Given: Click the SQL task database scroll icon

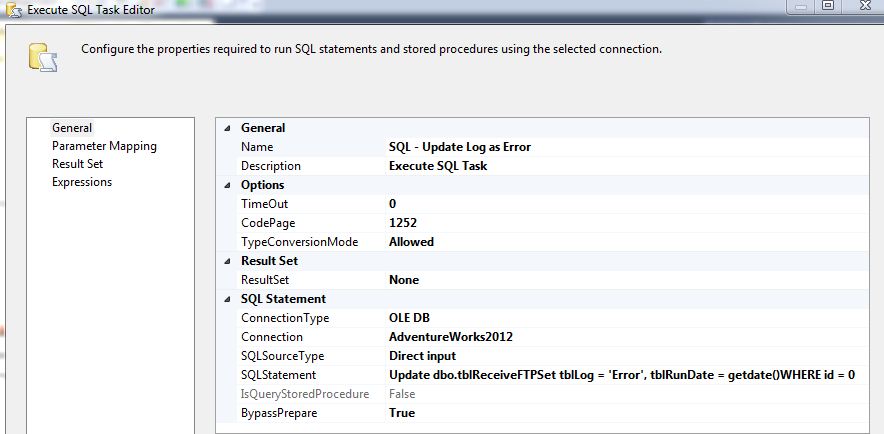Looking at the screenshot, I should pyautogui.click(x=42, y=58).
